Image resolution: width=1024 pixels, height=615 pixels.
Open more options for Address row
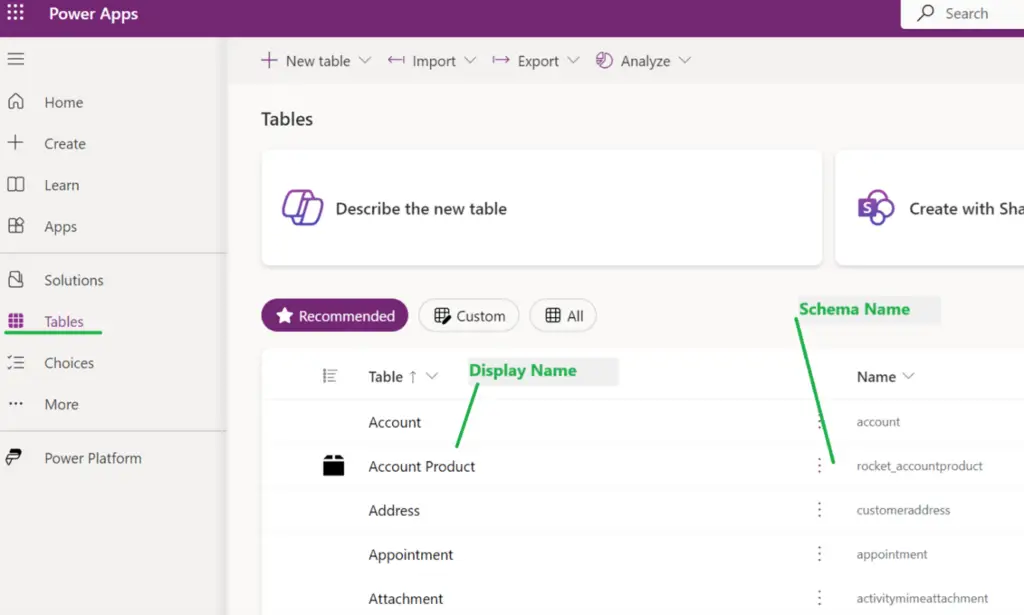click(820, 510)
